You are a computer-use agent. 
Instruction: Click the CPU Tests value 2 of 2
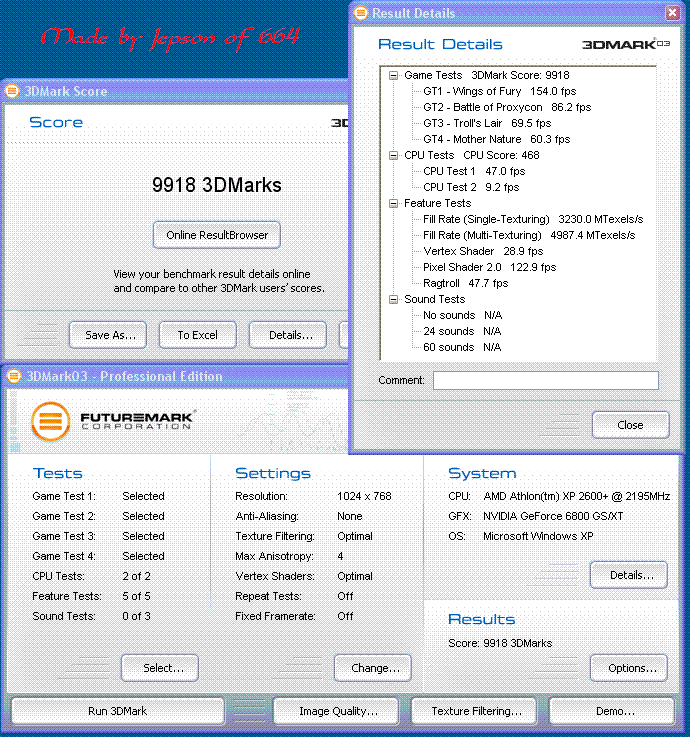pyautogui.click(x=136, y=576)
